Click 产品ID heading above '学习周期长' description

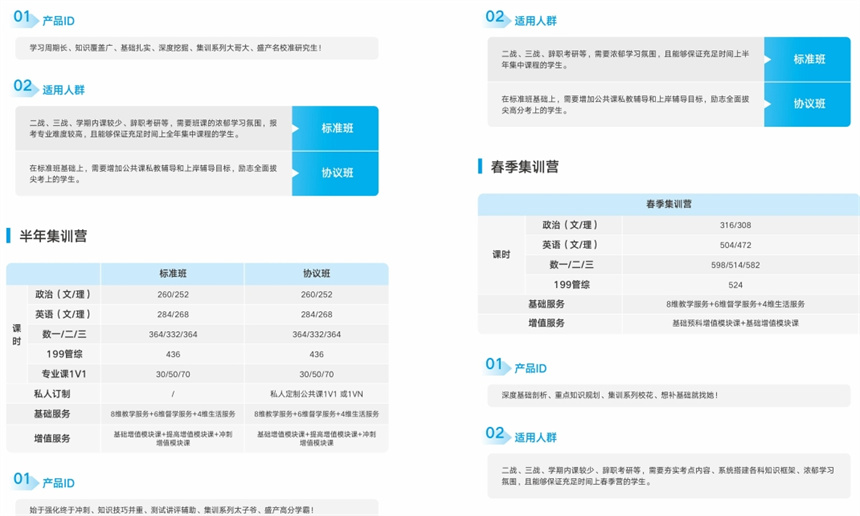[58, 21]
